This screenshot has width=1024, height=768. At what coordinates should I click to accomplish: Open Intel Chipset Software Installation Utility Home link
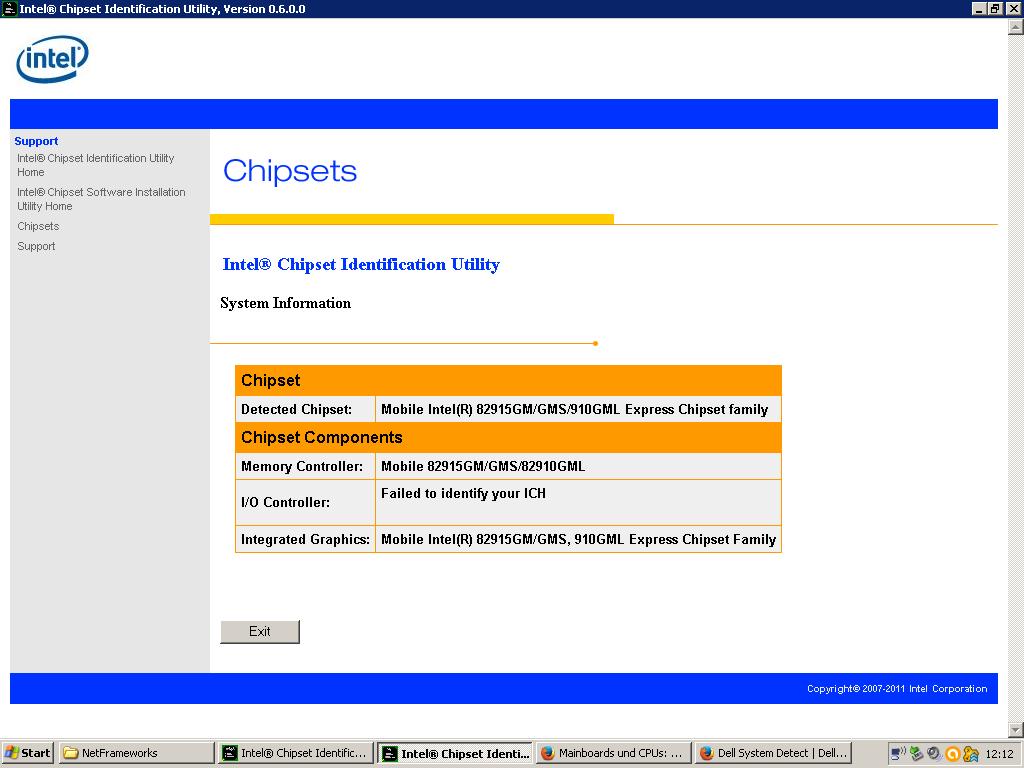click(x=101, y=199)
